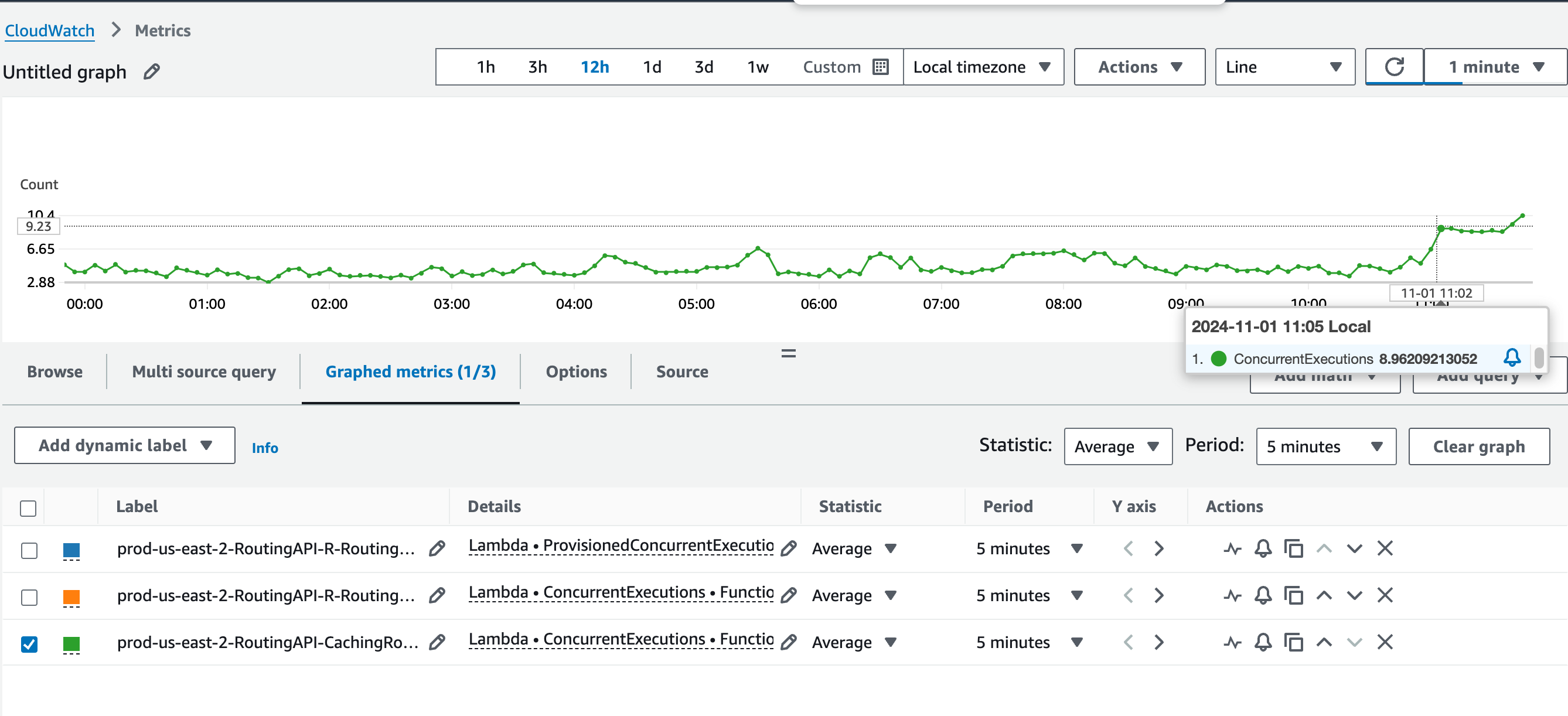Edit details pencil for ProvisionedConcurrentExecutions row
Screen dimensions: 1568x716
click(x=788, y=548)
